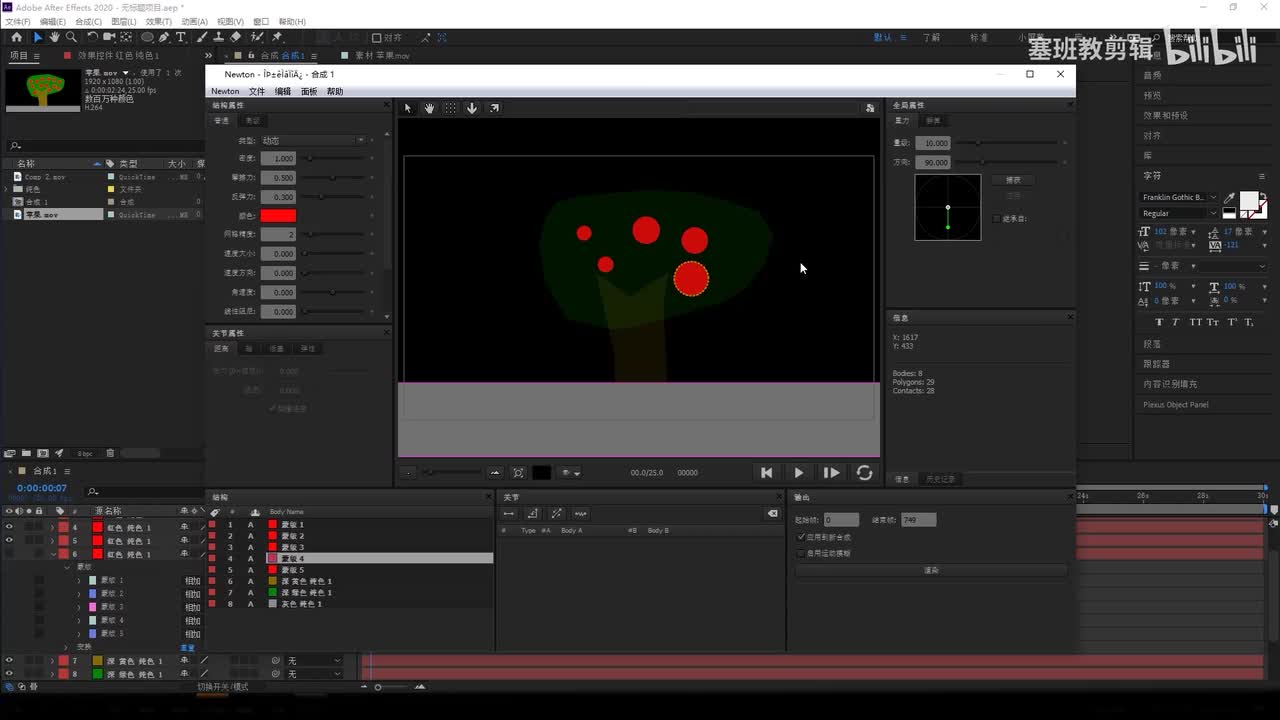Click the distance joint icon in 关节 panel
The height and width of the screenshot is (720, 1280).
pos(509,514)
